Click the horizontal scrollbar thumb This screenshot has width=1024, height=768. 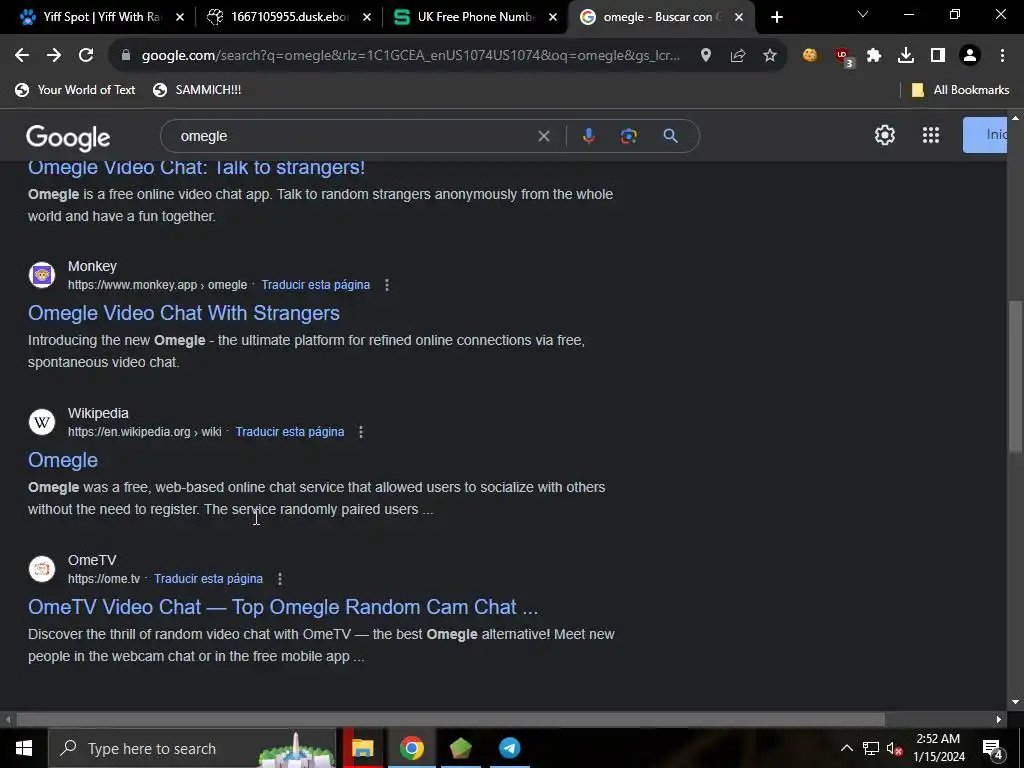coord(451,720)
